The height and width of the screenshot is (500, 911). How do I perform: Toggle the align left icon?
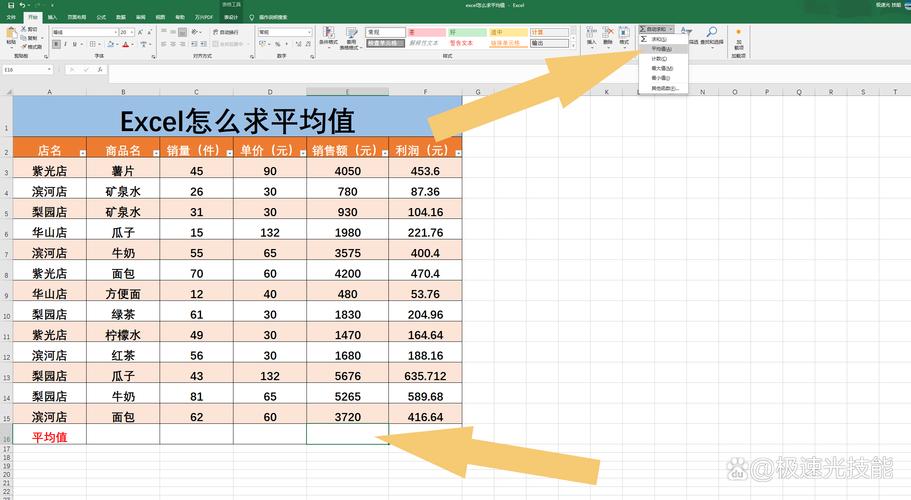click(163, 44)
